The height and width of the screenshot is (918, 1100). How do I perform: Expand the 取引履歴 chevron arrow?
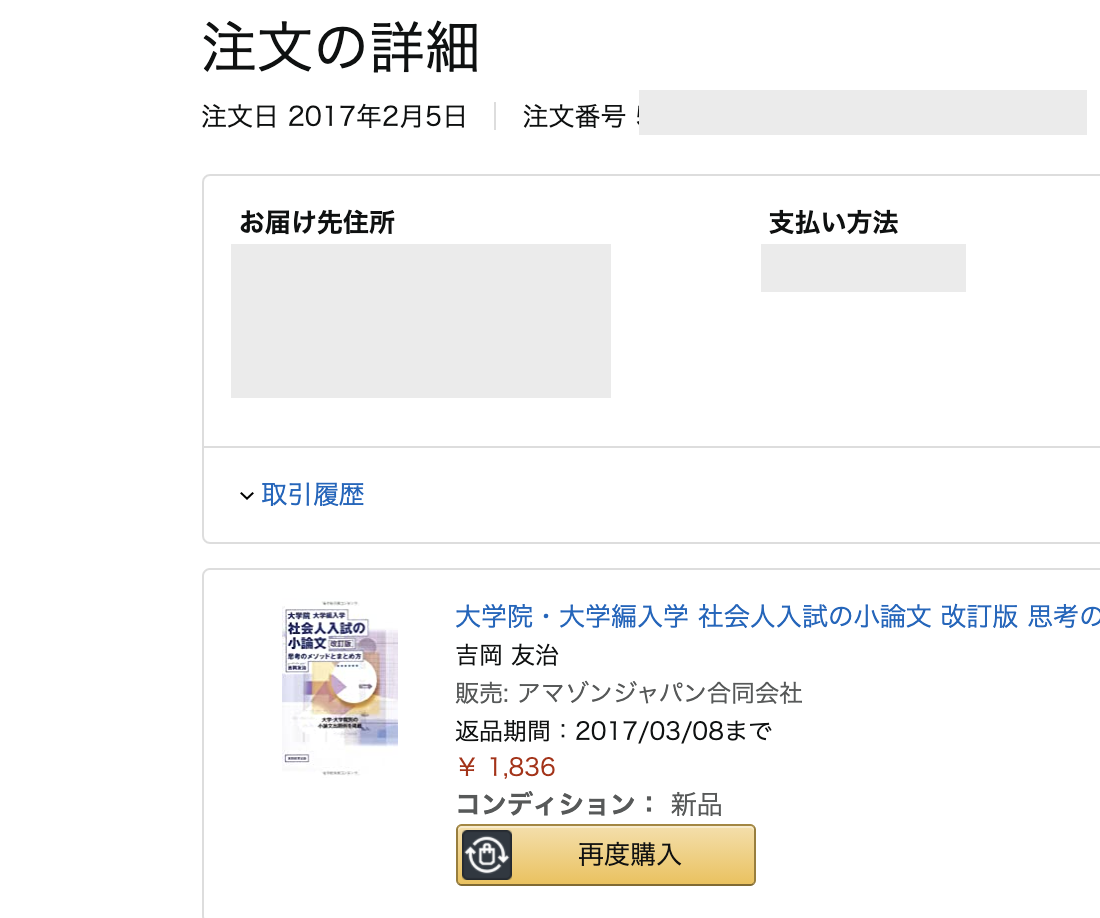pos(246,495)
